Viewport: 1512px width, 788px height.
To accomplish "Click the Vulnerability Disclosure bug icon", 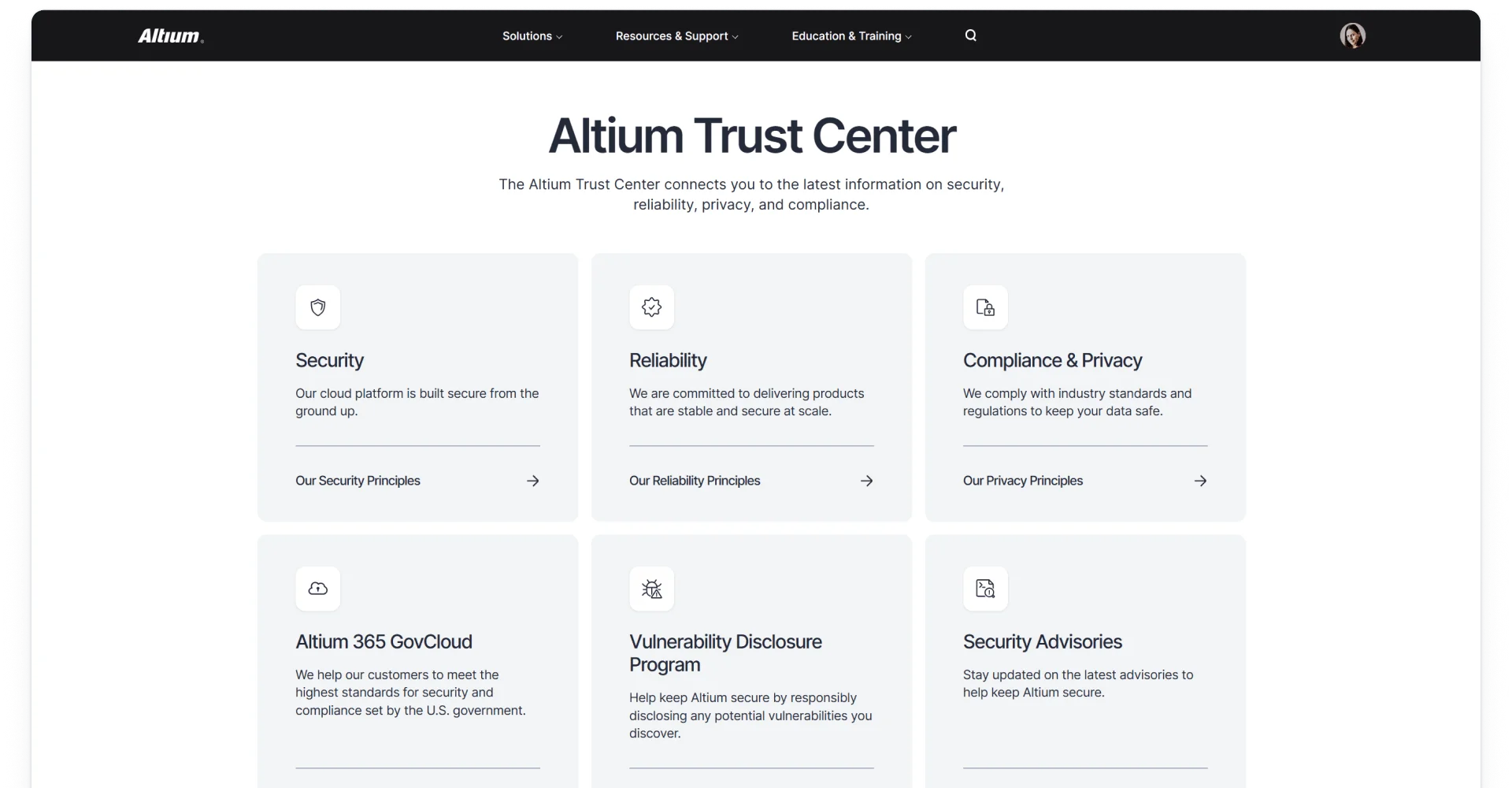I will [652, 589].
